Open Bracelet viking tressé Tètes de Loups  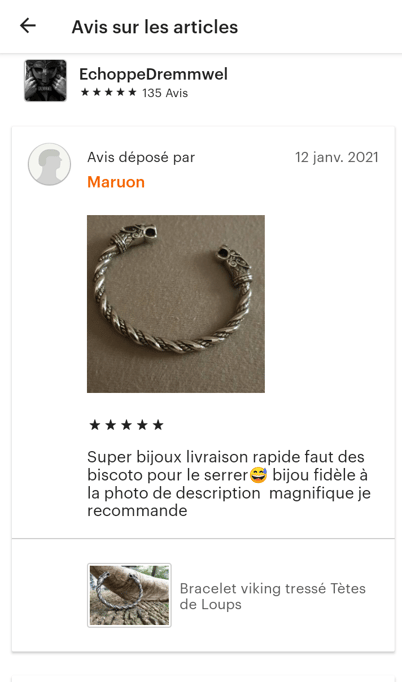point(273,596)
